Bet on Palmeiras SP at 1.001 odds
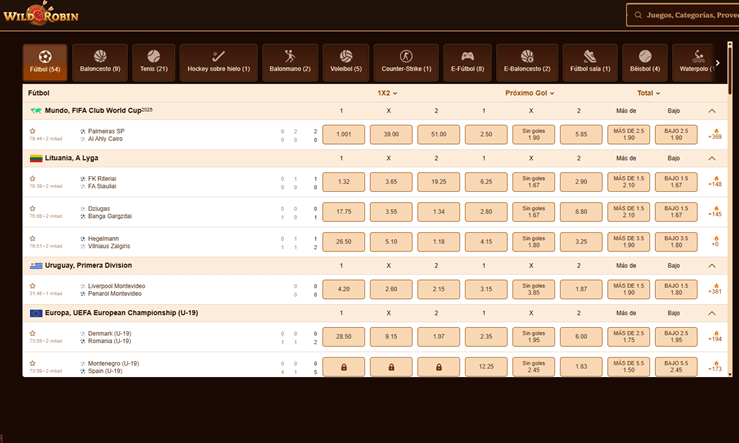Viewport: 739px width, 443px height. (x=344, y=135)
